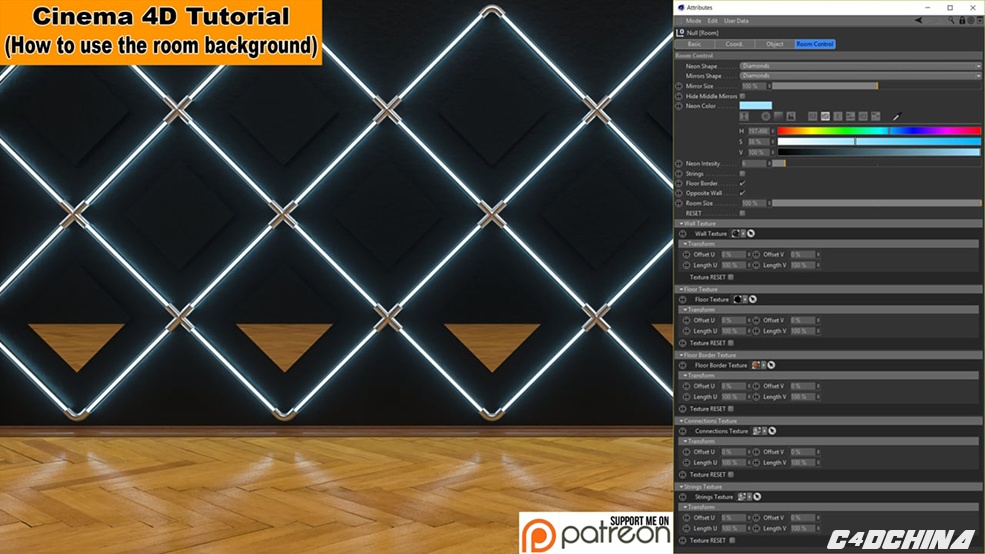Click the Wall Texture Offset U field
The image size is (985, 554).
[733, 255]
